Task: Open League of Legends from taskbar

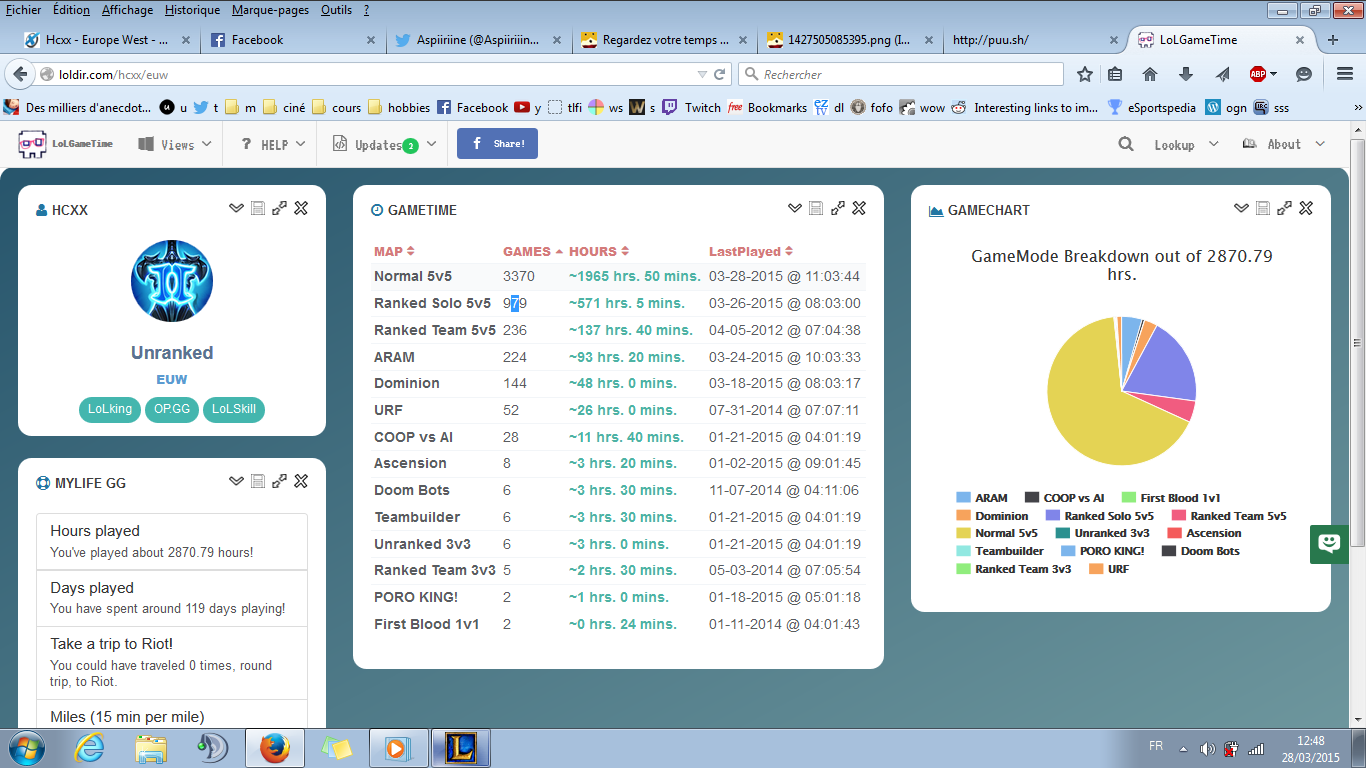Action: click(x=463, y=747)
